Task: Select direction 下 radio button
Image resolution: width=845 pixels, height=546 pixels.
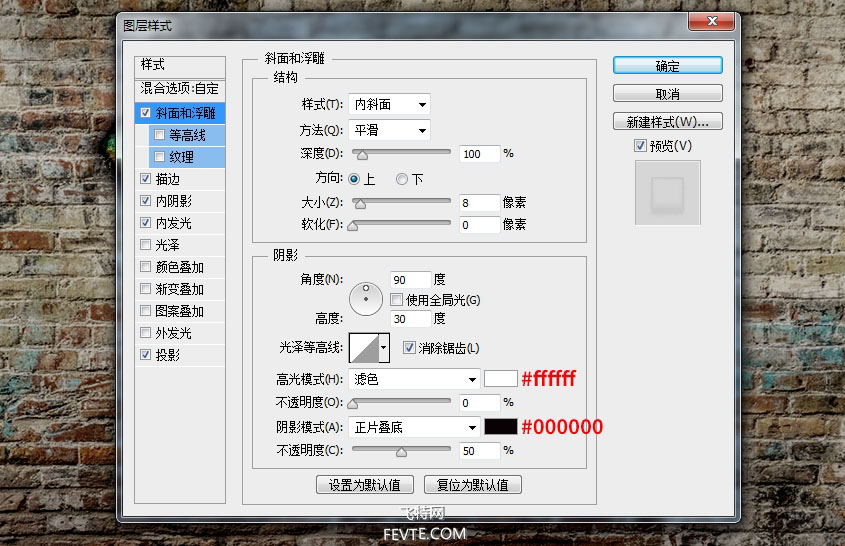Action: (x=401, y=179)
